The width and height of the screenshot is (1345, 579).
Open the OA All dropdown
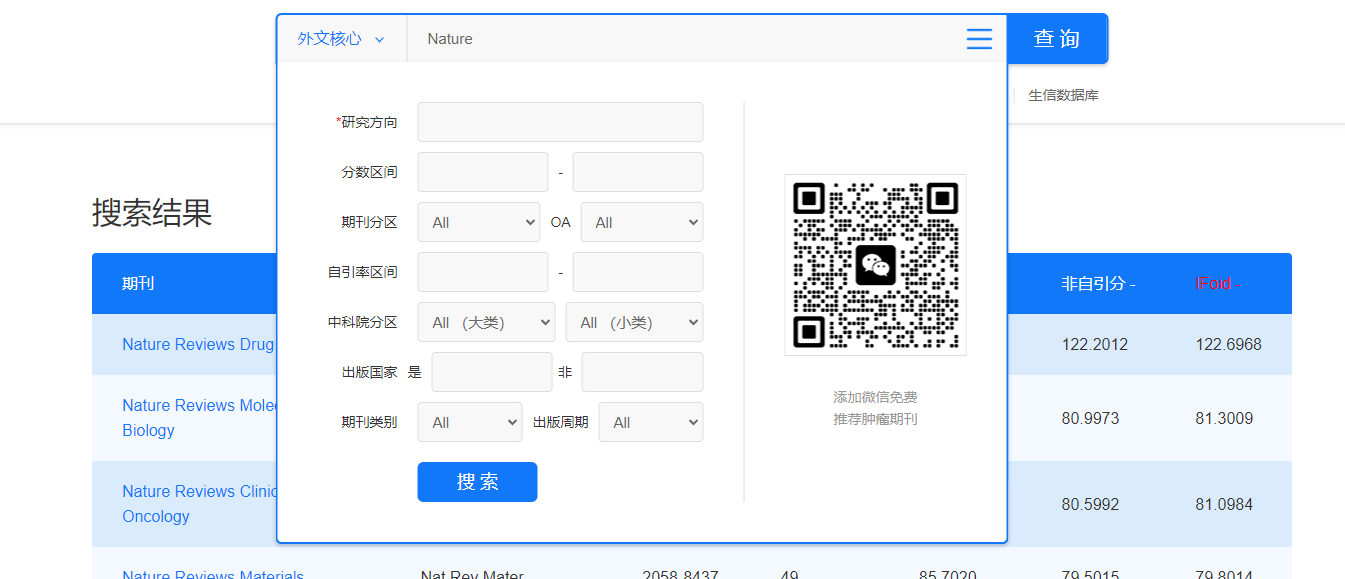(642, 222)
